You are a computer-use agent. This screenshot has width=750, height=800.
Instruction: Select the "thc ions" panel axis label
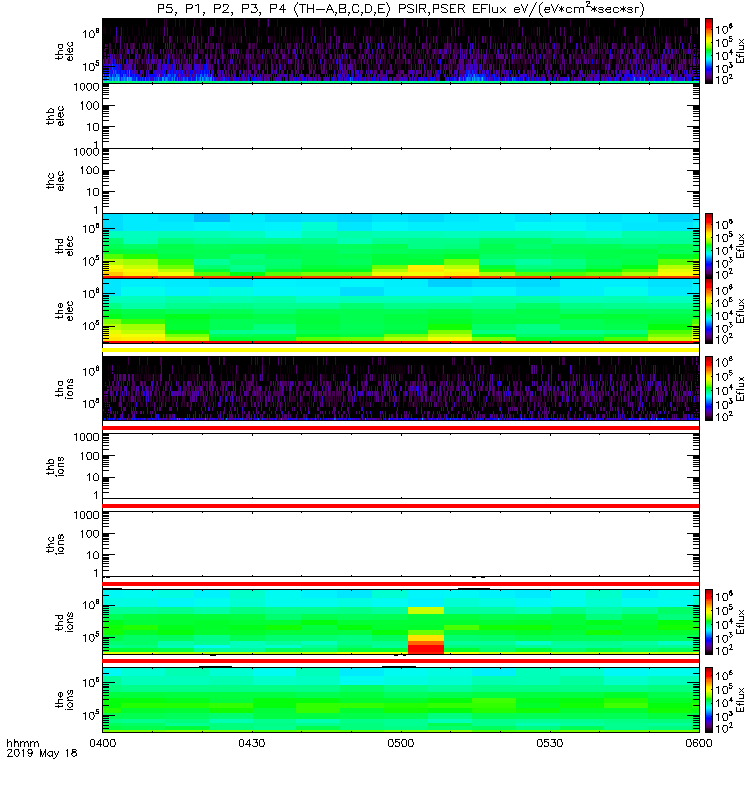point(55,544)
